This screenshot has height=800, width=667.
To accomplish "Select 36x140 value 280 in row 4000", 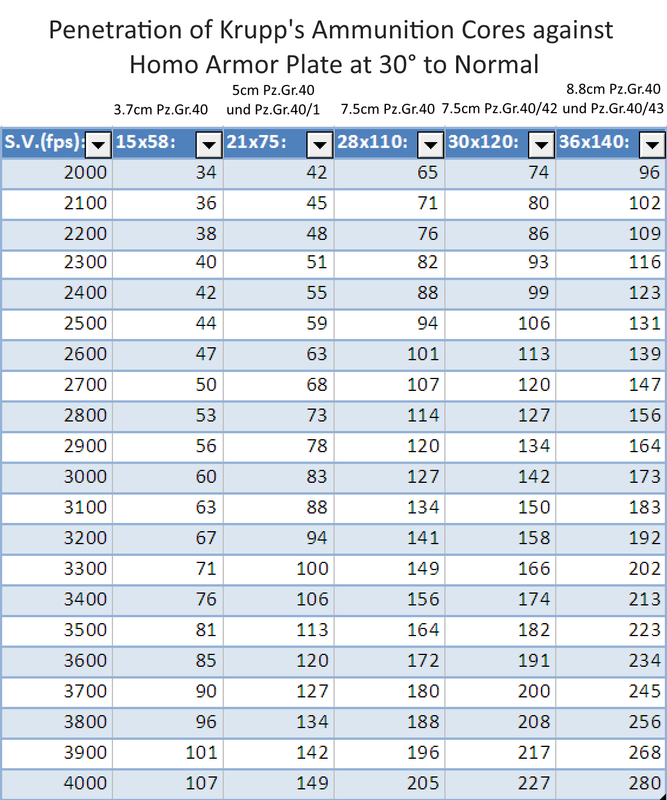I will point(611,784).
